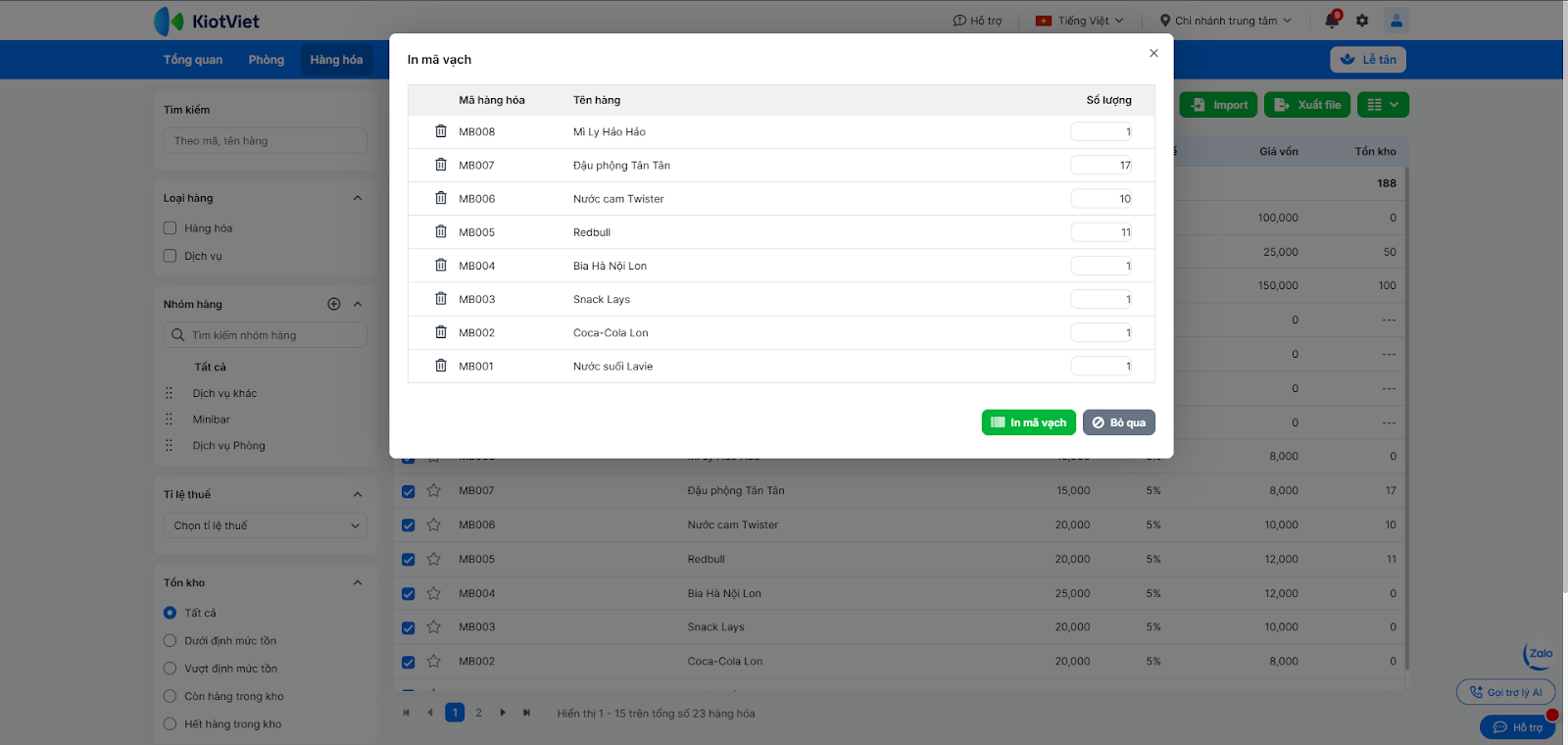Open the Zalo chat widget
Viewport: 1568px width, 745px height.
[x=1539, y=654]
